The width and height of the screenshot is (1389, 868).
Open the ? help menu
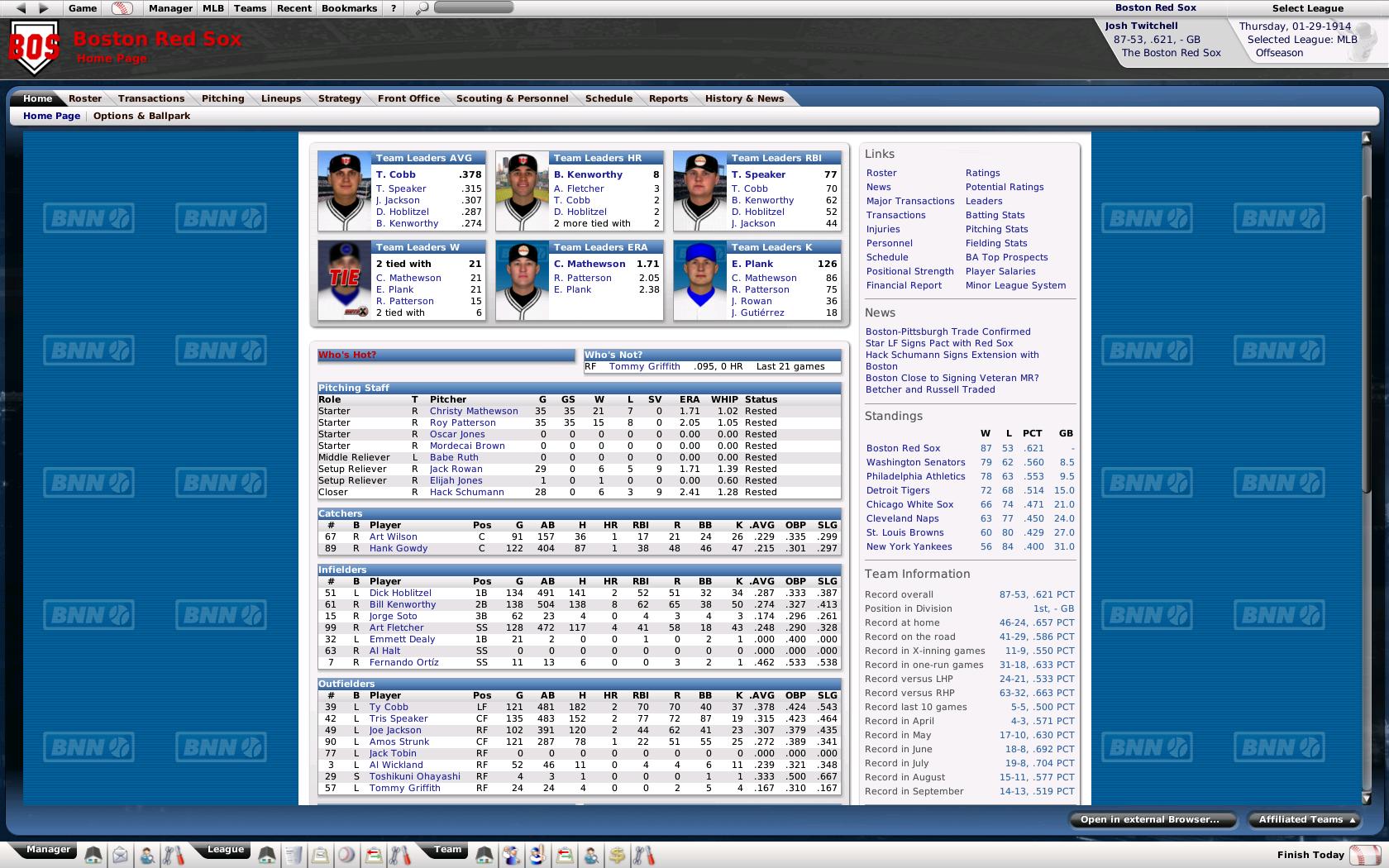pyautogui.click(x=394, y=8)
